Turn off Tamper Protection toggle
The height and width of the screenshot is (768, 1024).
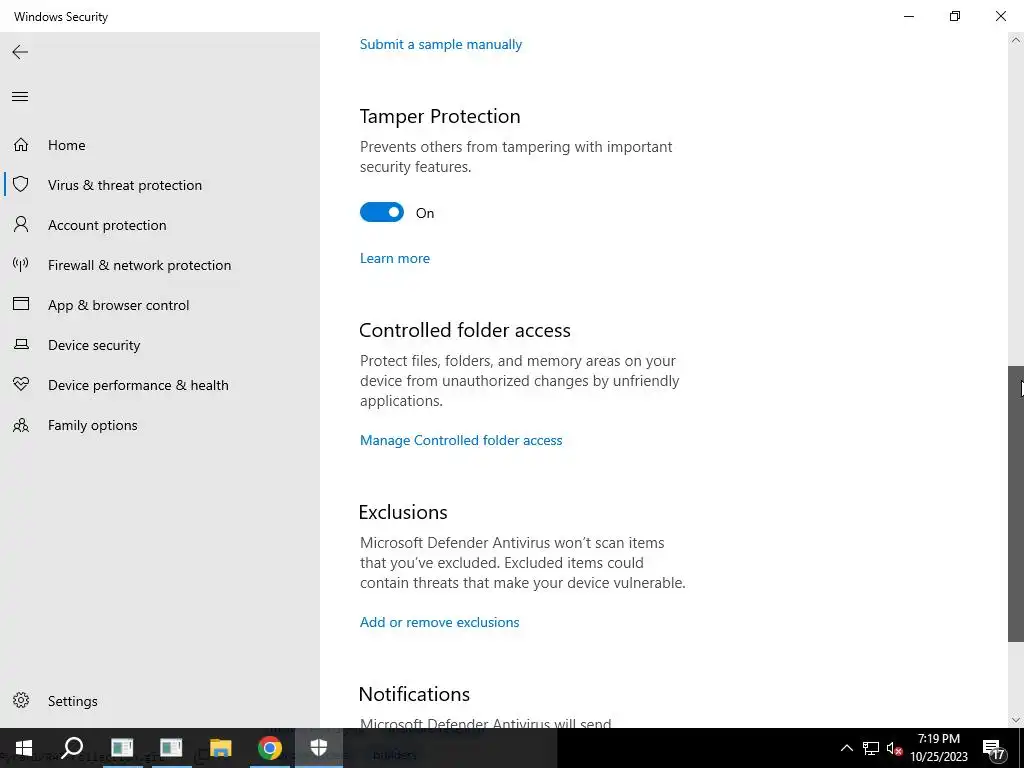coord(382,212)
